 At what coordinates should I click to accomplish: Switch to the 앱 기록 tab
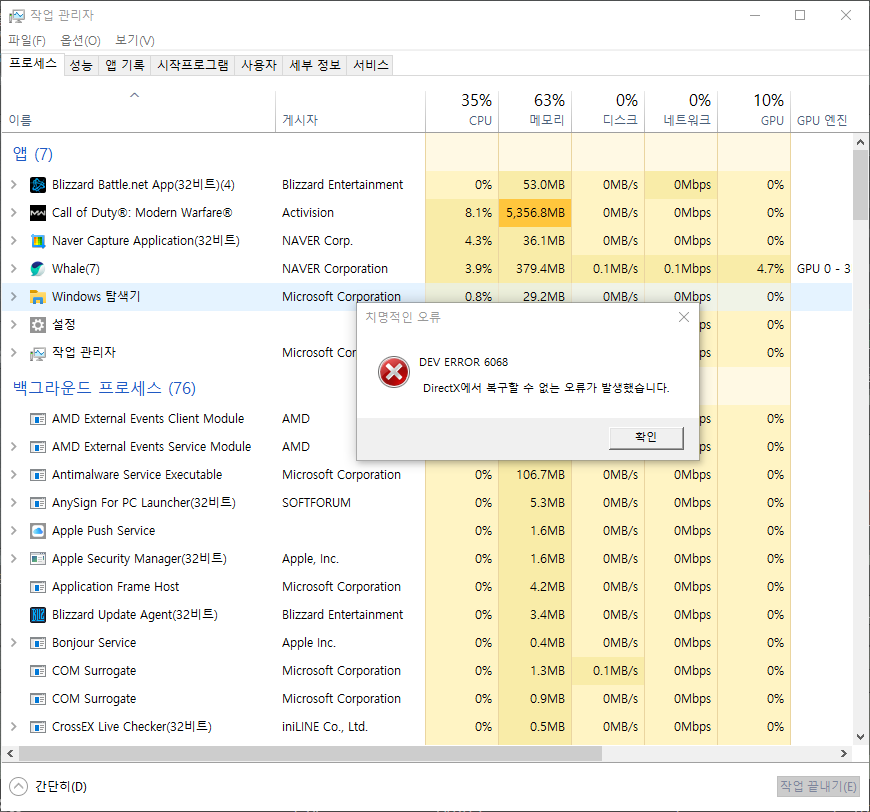coord(125,65)
